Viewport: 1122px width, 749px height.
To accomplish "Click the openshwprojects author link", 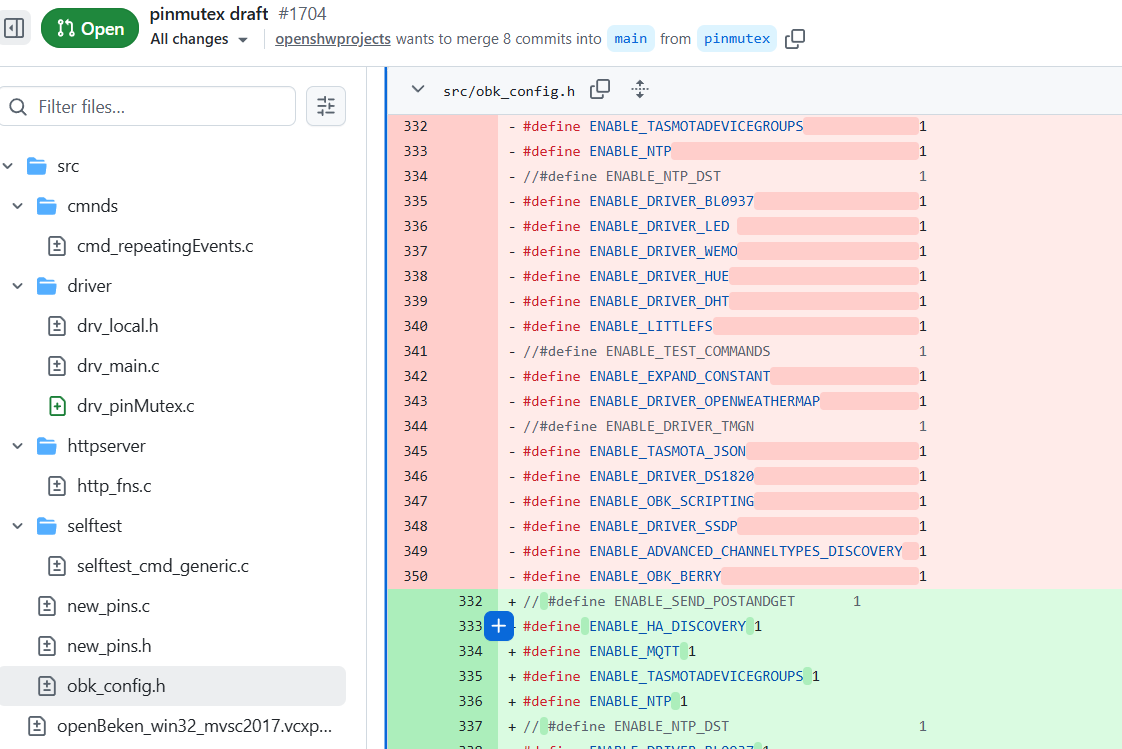I will click(333, 39).
